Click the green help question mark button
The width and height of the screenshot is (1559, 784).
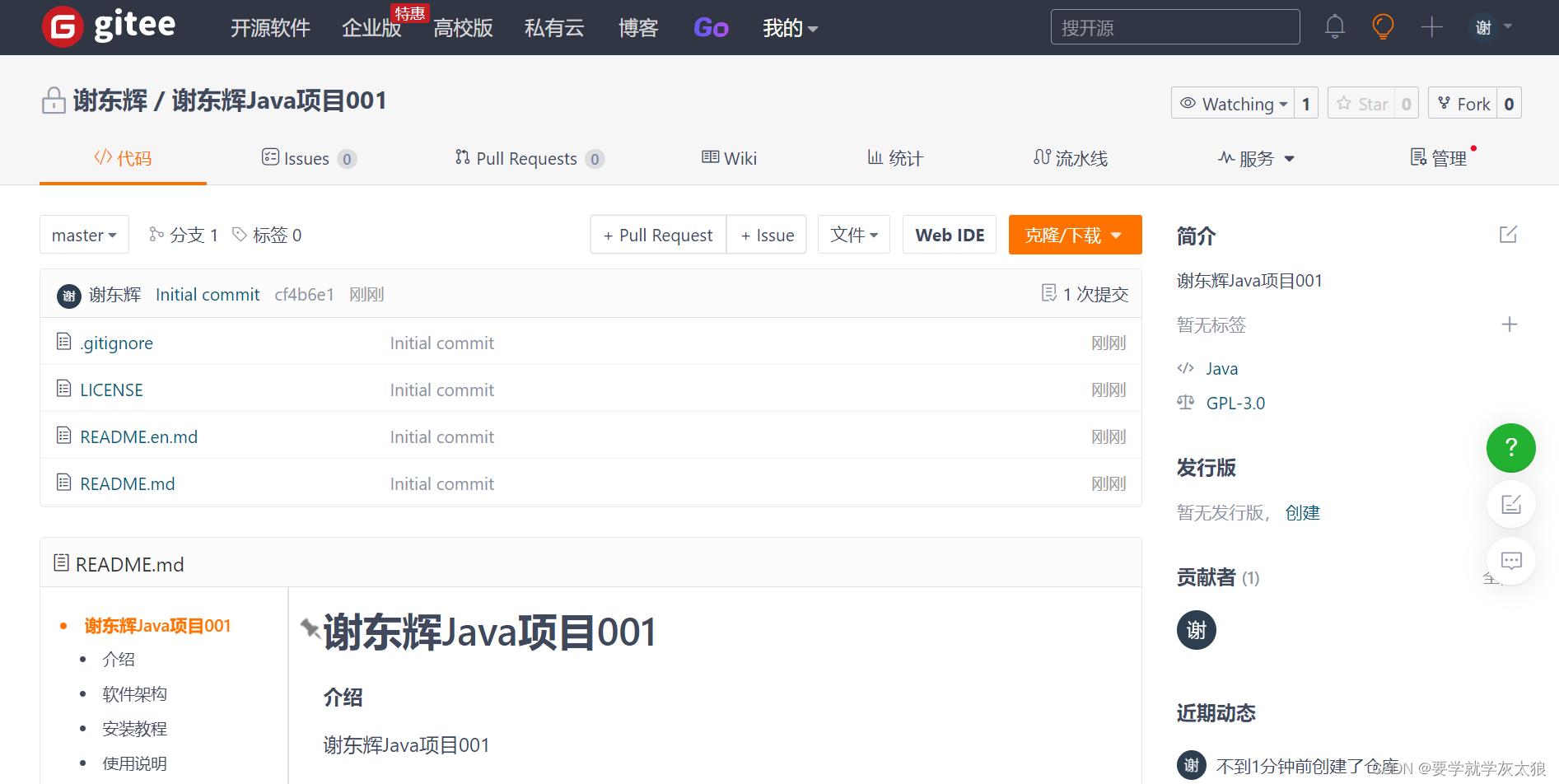point(1510,448)
